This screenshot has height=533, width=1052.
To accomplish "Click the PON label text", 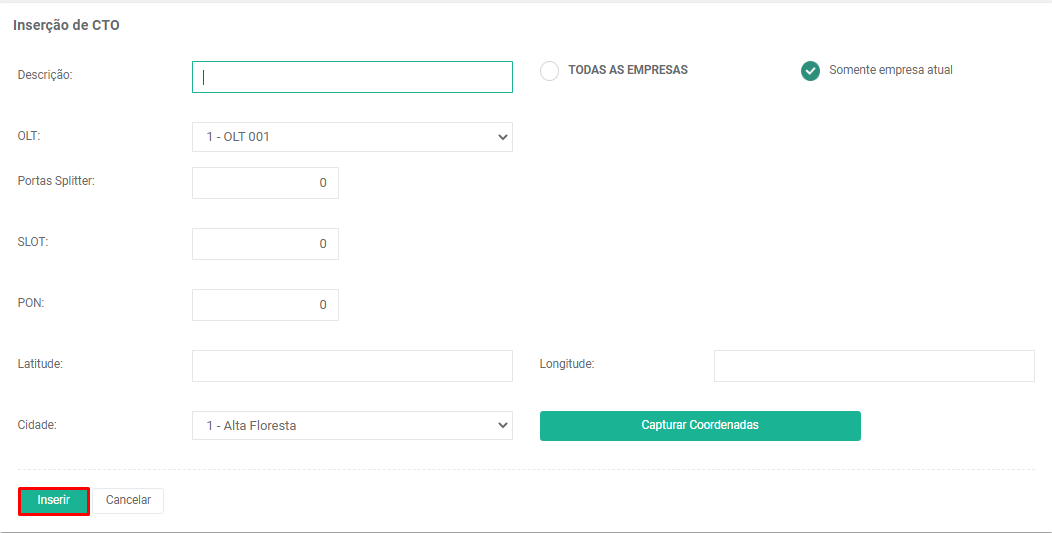I will [x=31, y=303].
